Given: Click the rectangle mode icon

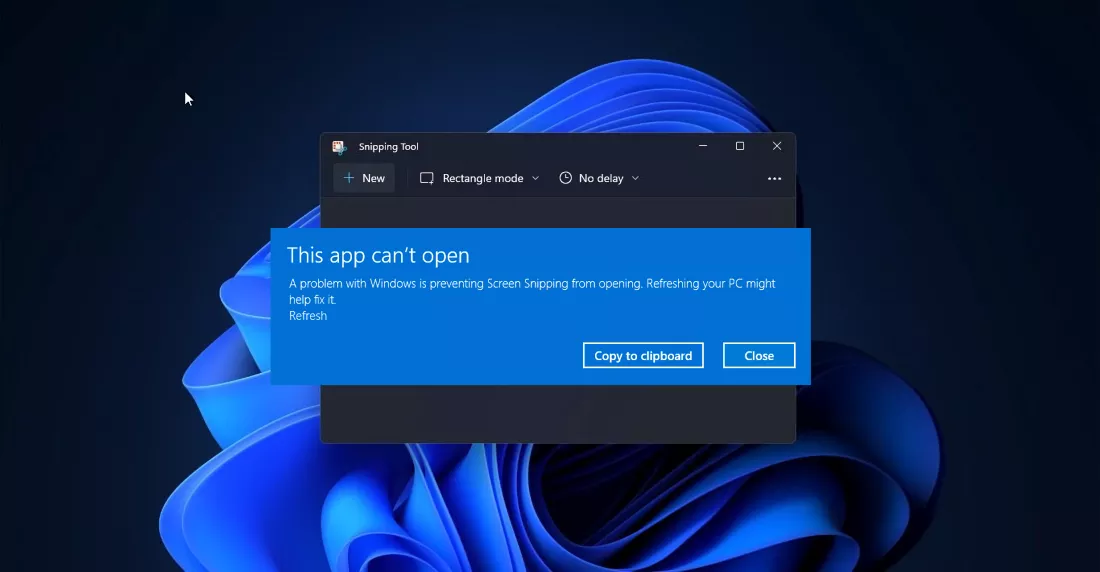Looking at the screenshot, I should coord(427,178).
